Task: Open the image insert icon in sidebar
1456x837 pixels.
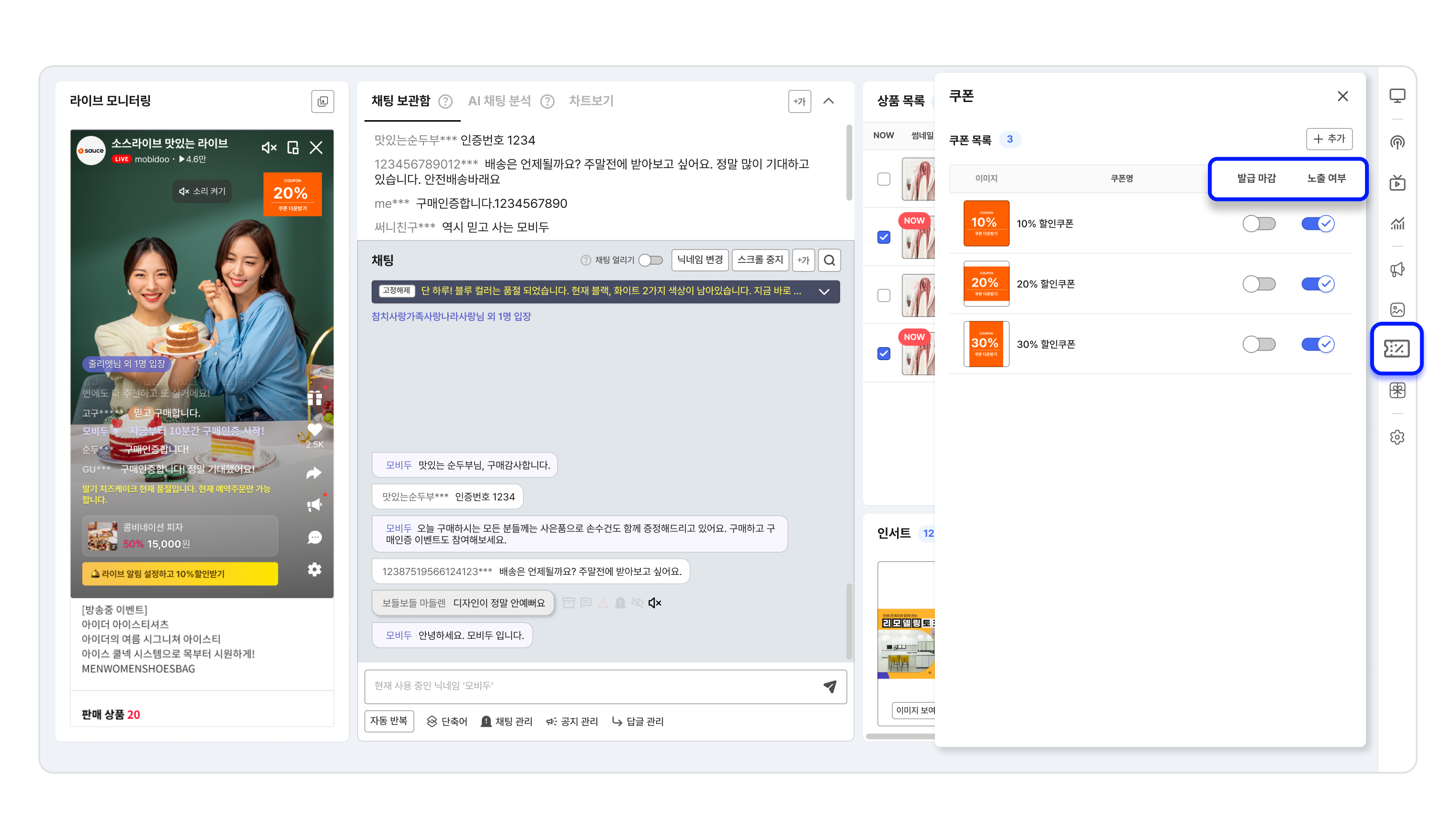Action: coord(1397,310)
